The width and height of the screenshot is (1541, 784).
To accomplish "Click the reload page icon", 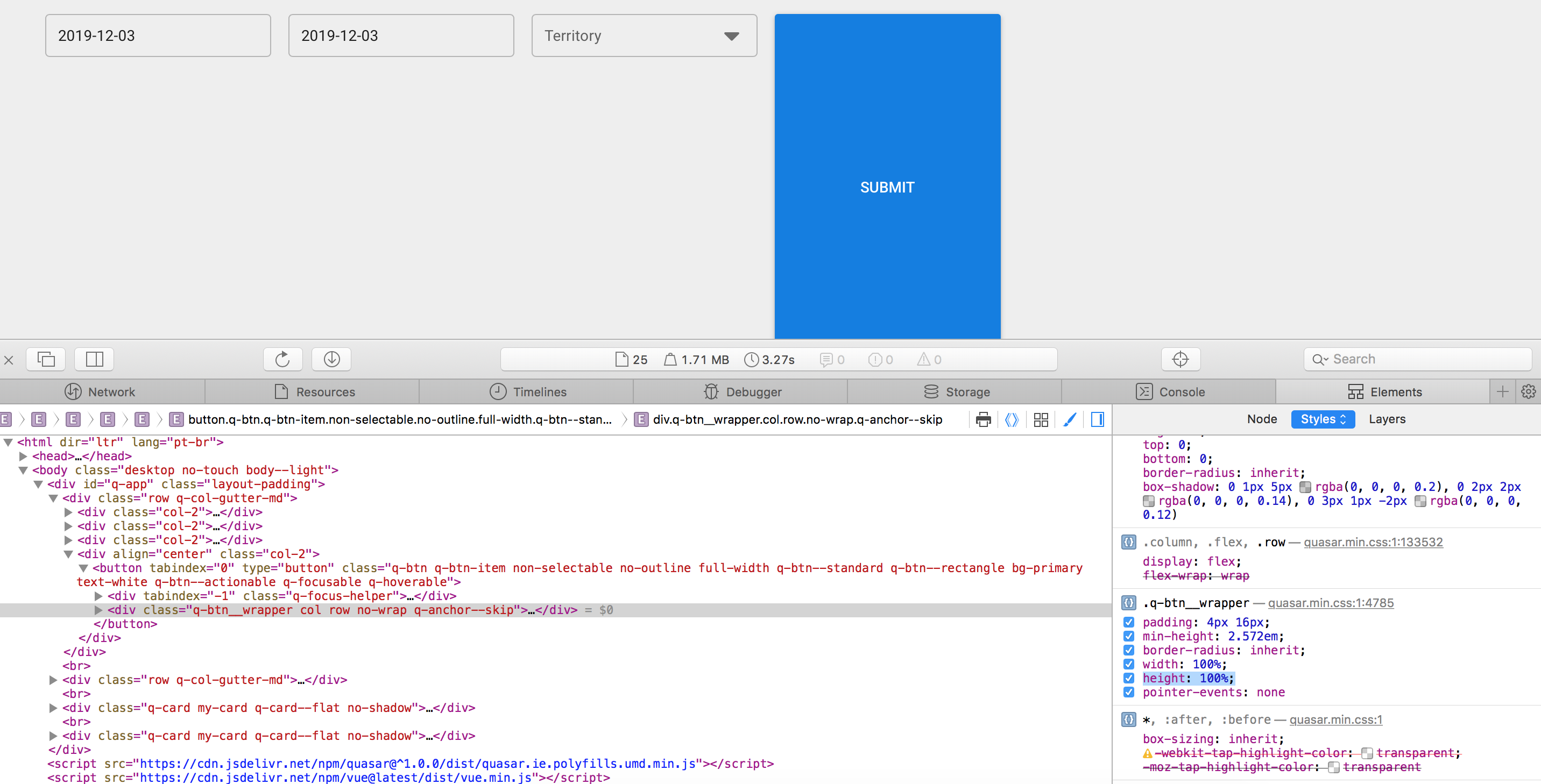I will tap(283, 359).
